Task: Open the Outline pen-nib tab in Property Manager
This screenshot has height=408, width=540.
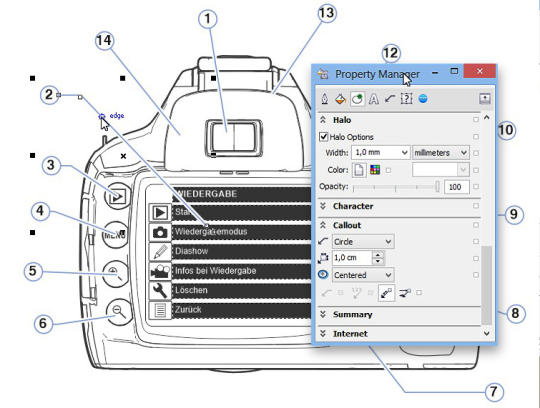Action: (x=324, y=99)
